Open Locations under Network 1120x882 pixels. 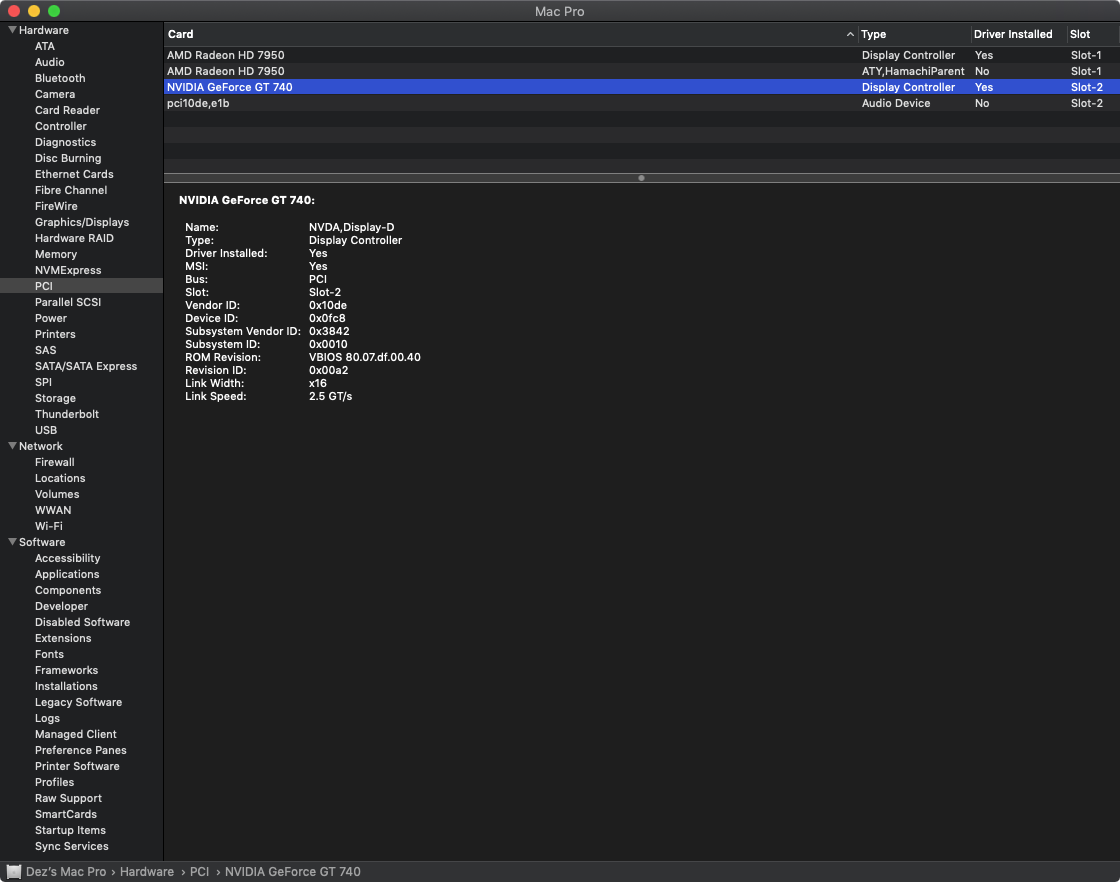click(60, 478)
